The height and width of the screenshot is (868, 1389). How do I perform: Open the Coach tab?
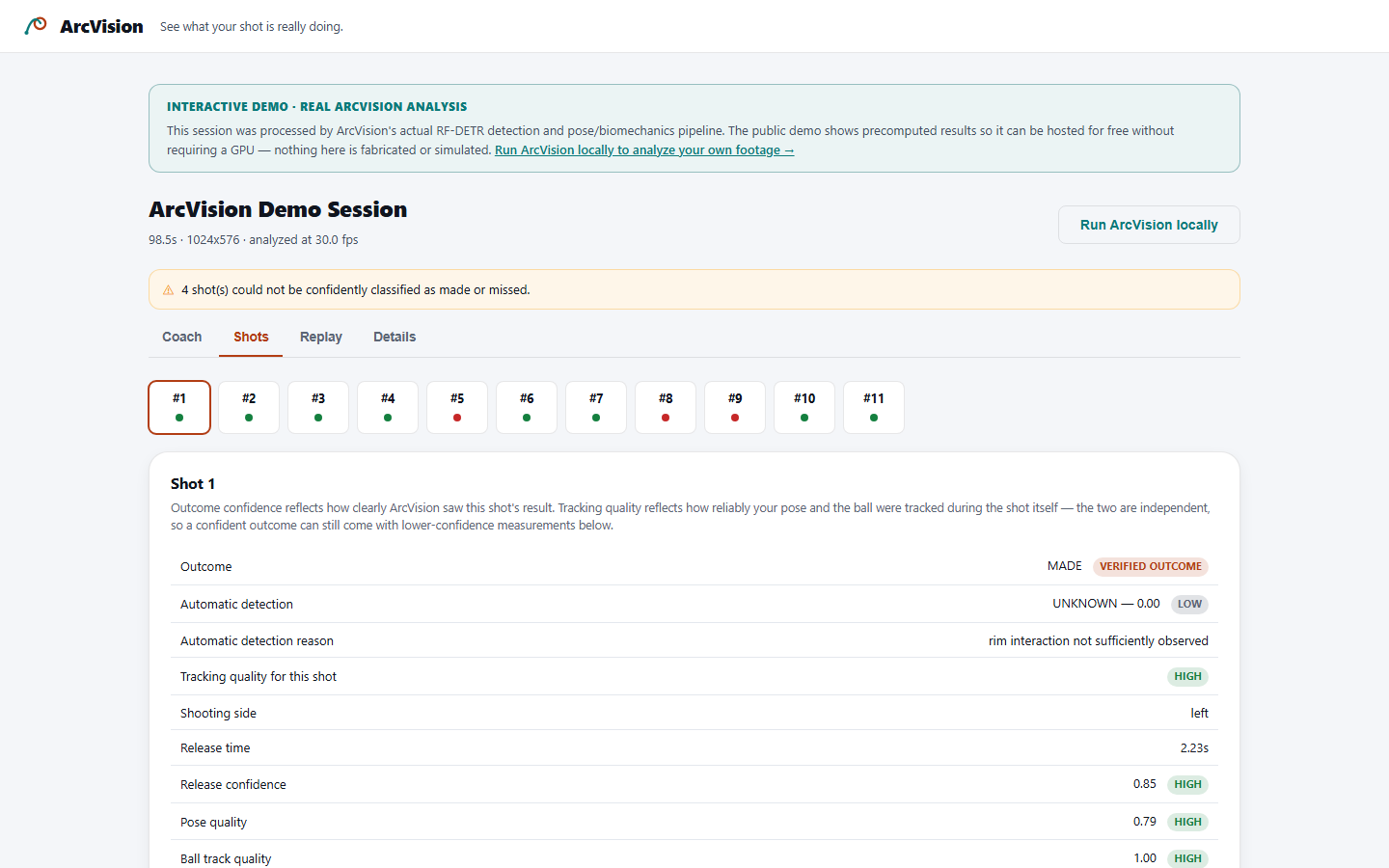tap(181, 337)
